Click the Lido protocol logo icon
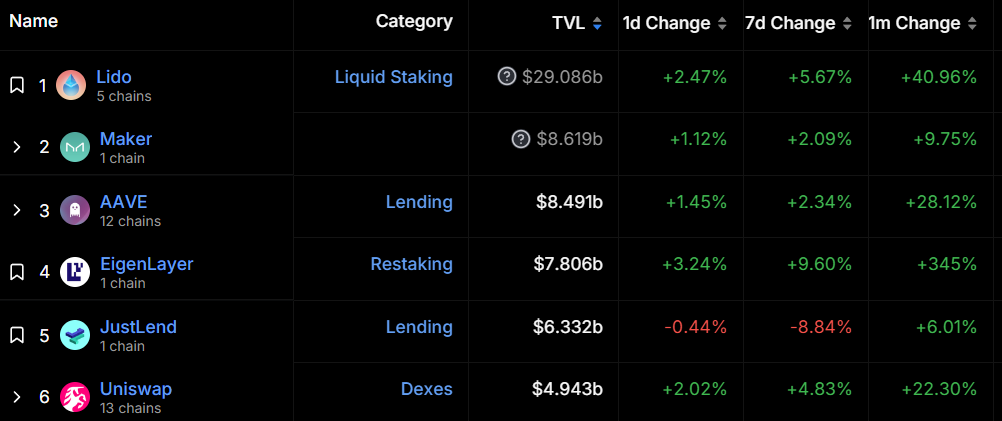Image resolution: width=1002 pixels, height=421 pixels. [x=71, y=85]
